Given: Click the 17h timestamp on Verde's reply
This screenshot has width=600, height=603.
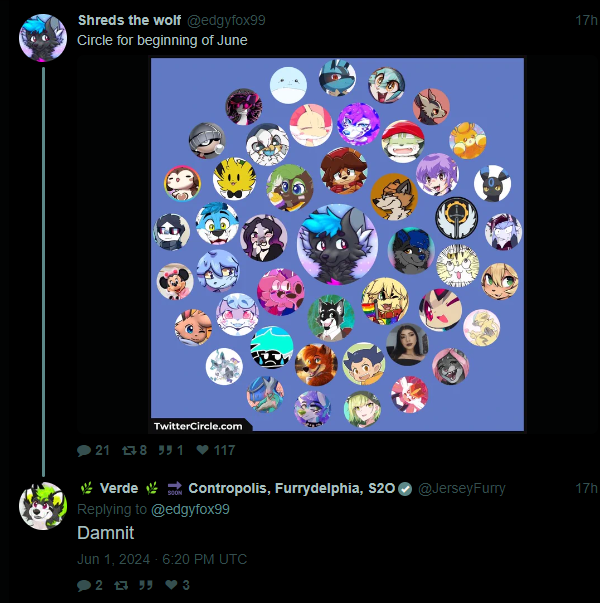Looking at the screenshot, I should [x=586, y=488].
